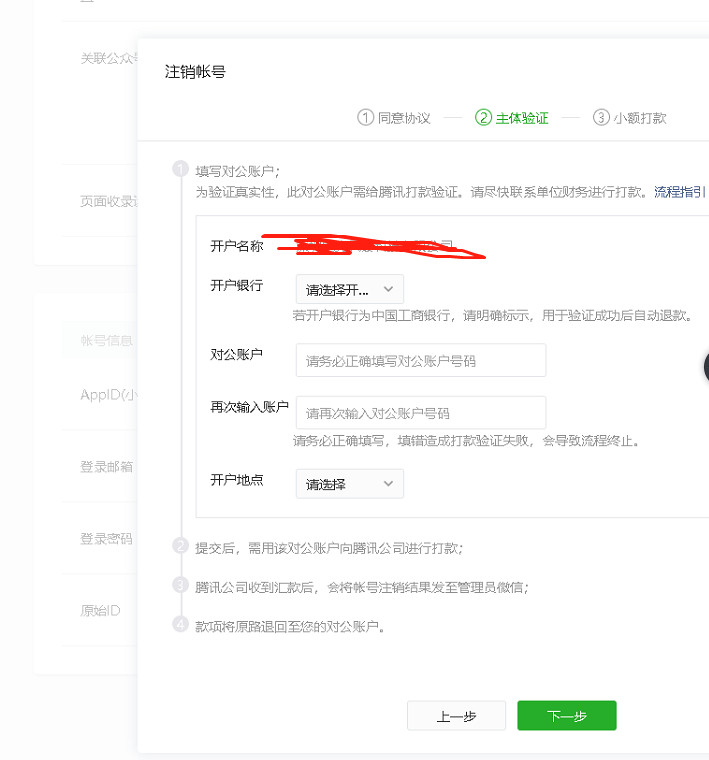Viewport: 709px width, 760px height.
Task: Select 登录邮箱 row in the background page
Action: point(106,467)
